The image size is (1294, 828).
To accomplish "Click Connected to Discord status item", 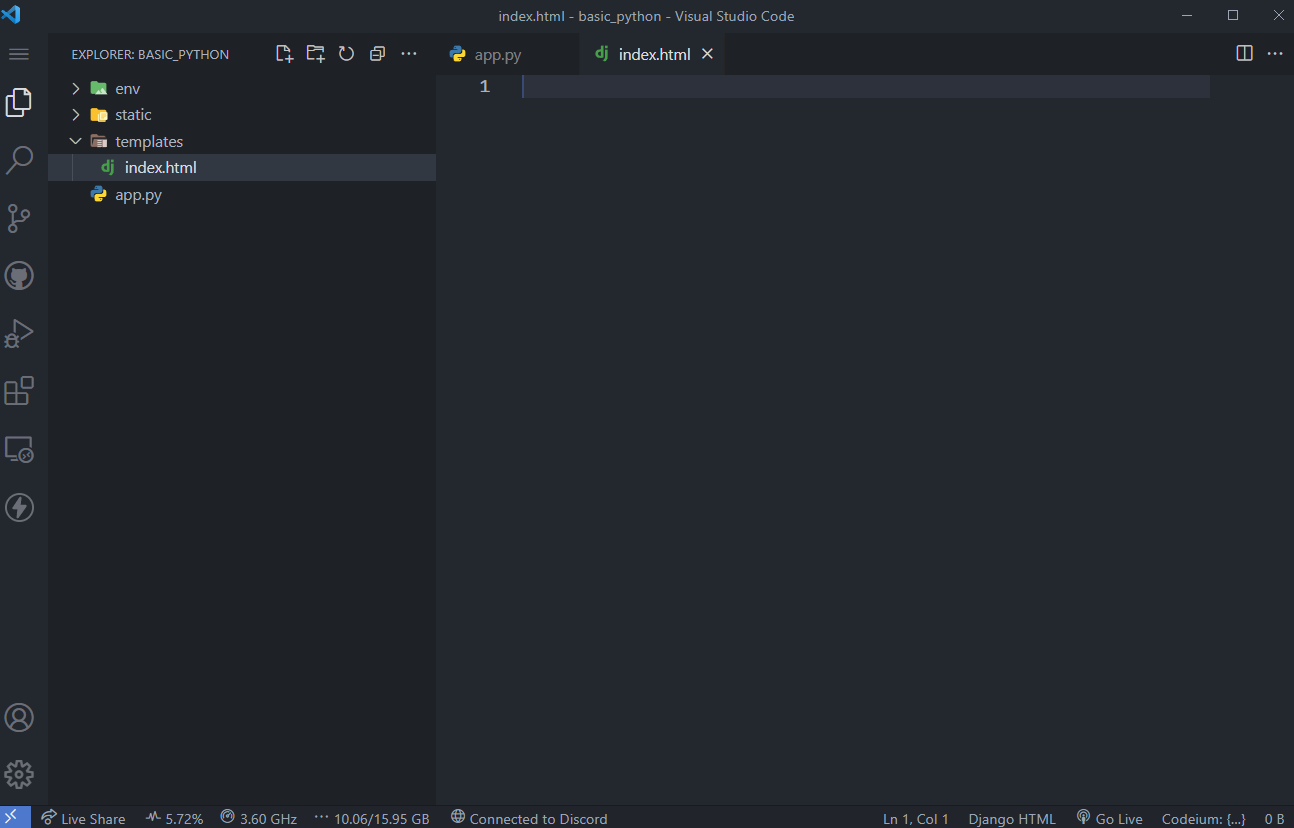I will (x=529, y=818).
